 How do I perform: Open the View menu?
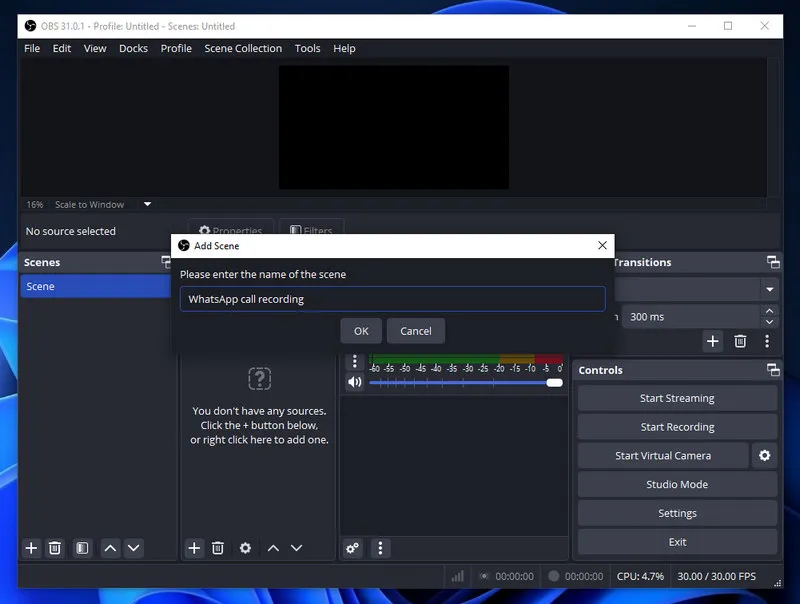95,48
